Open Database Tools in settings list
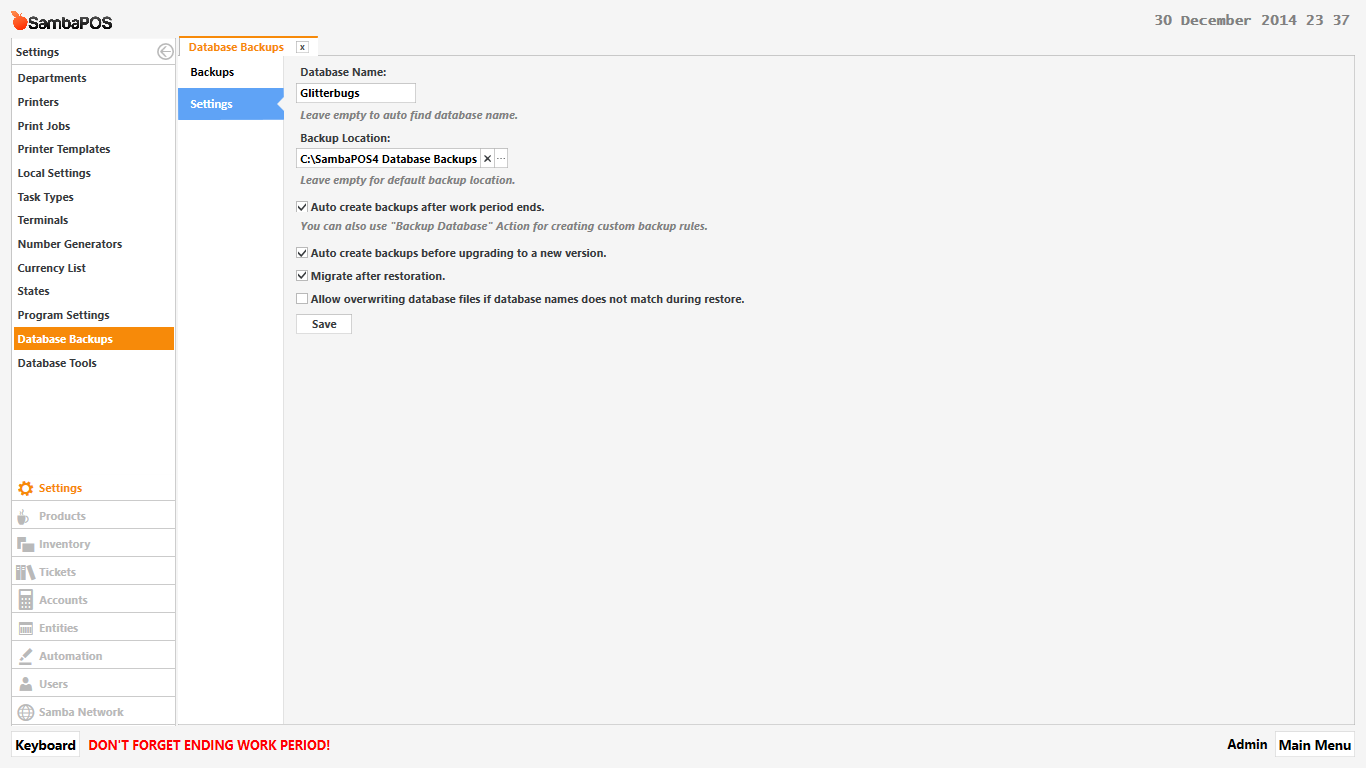This screenshot has height=768, width=1366. tap(57, 363)
